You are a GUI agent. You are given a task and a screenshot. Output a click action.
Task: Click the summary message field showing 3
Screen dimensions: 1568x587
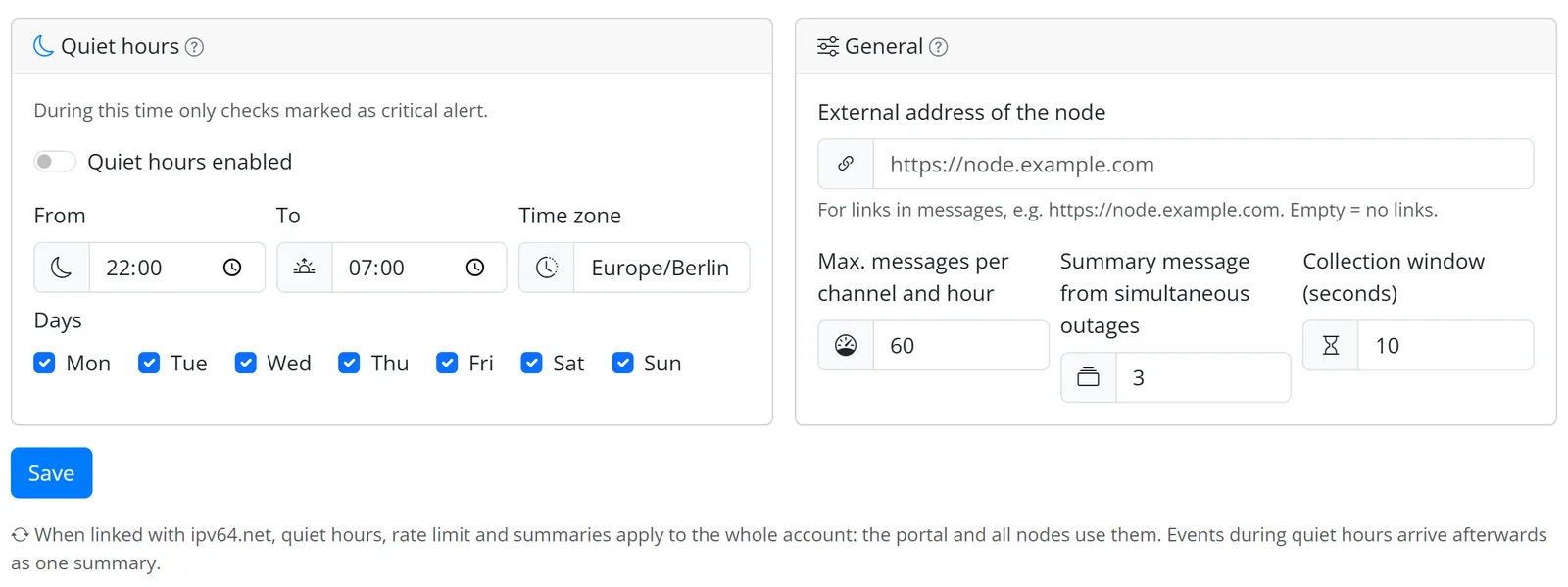[x=1203, y=377]
